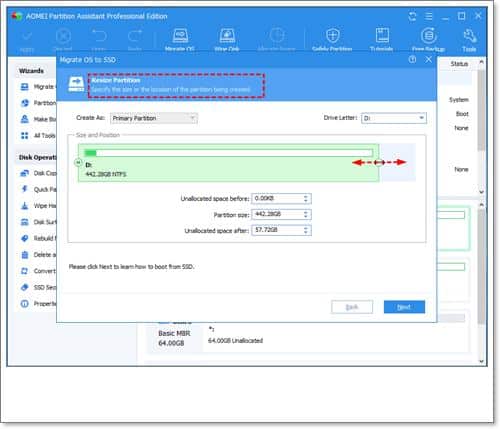Click the Back button
Image resolution: width=500 pixels, height=429 pixels.
point(352,307)
